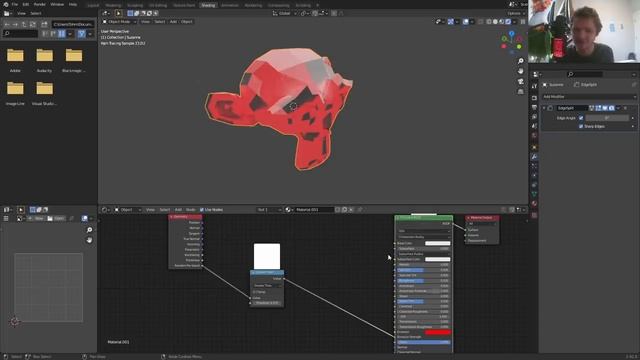Open the Modifier properties wrench tab
The width and height of the screenshot is (640, 360).
click(534, 157)
